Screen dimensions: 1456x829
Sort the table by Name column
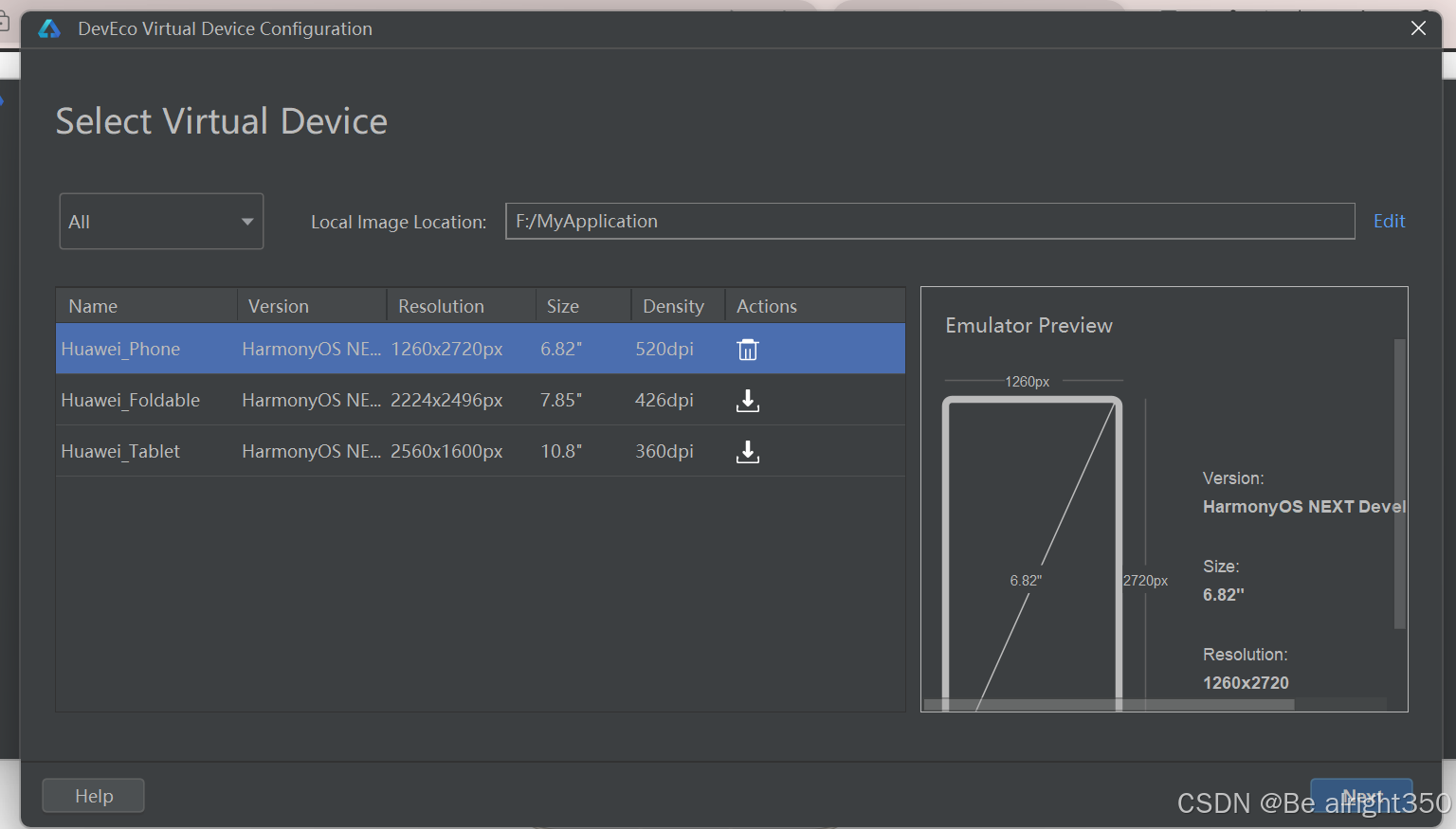tap(147, 306)
